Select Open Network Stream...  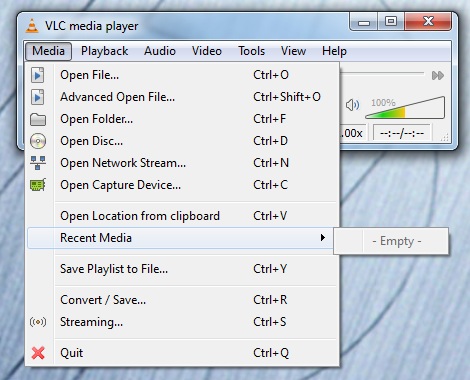pyautogui.click(x=182, y=163)
